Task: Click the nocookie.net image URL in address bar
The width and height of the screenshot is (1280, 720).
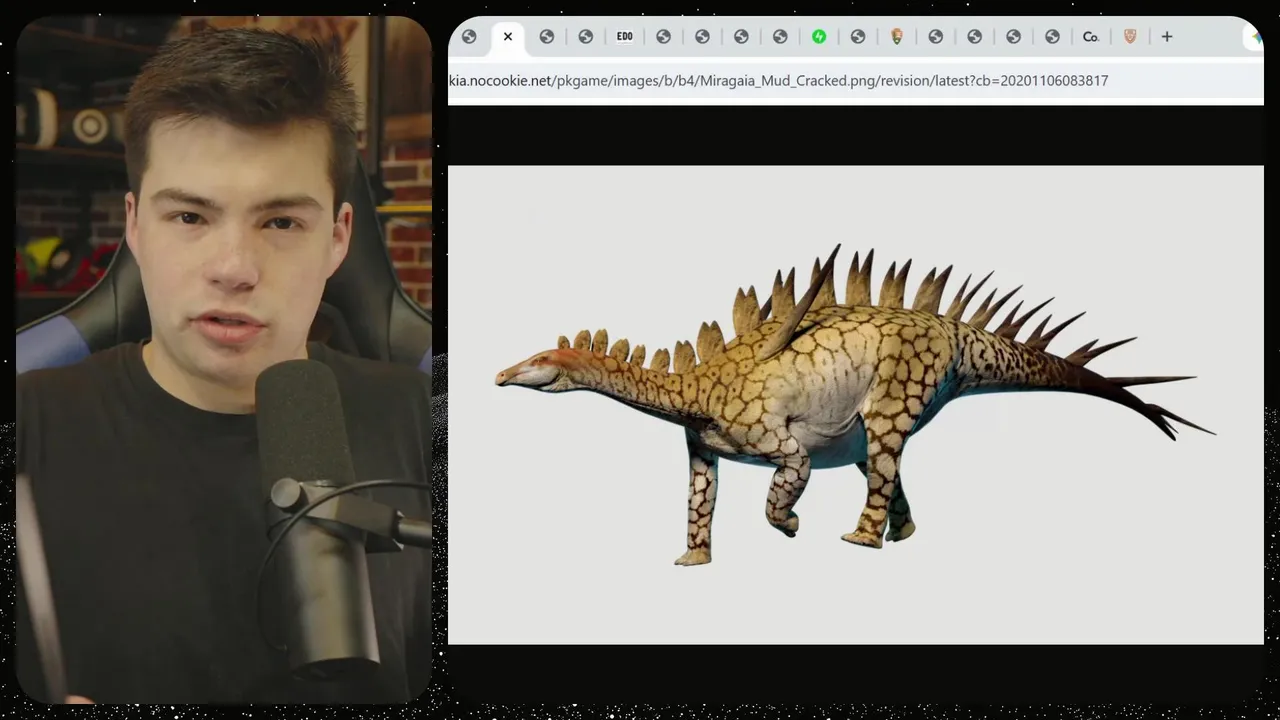Action: (779, 81)
